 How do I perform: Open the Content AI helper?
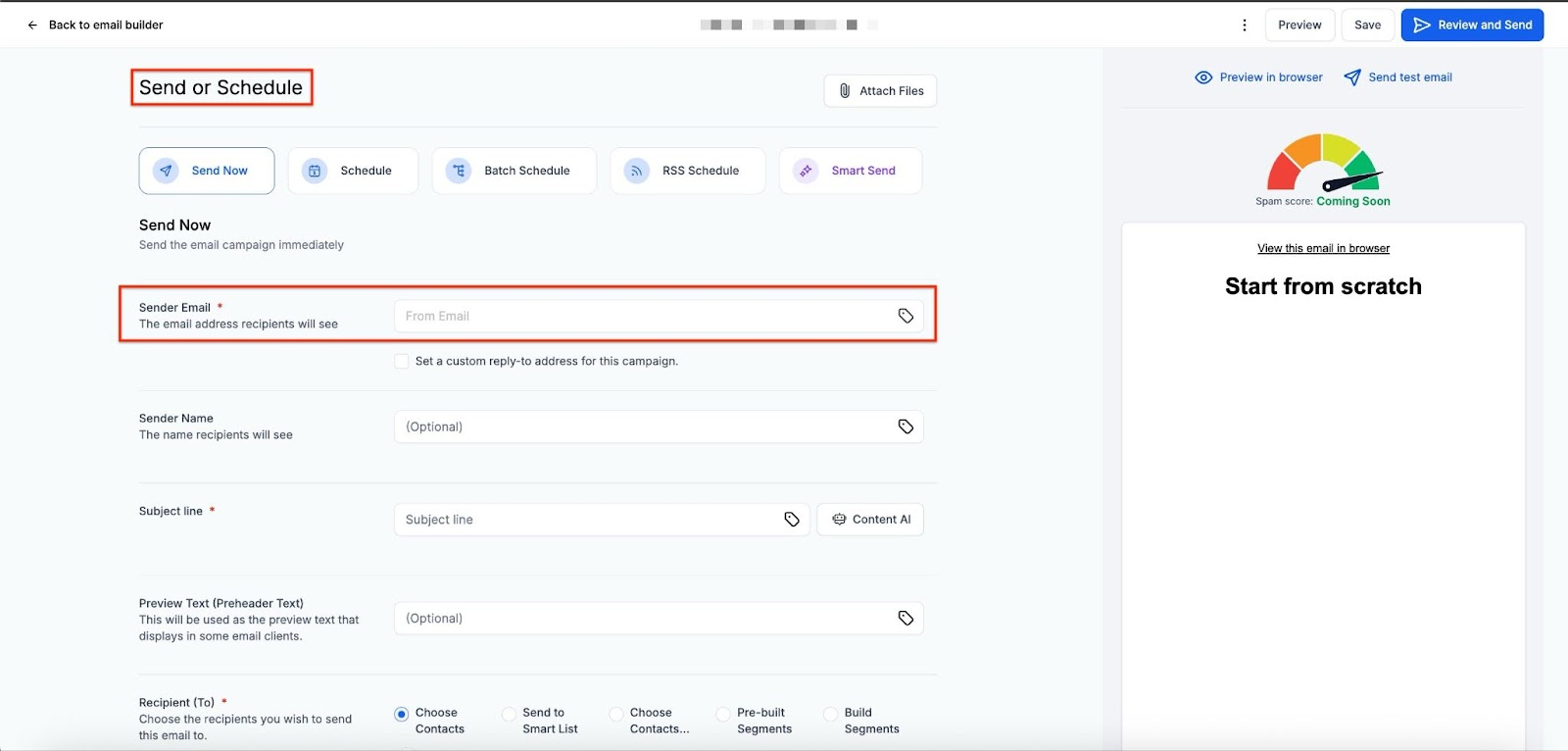coord(870,520)
